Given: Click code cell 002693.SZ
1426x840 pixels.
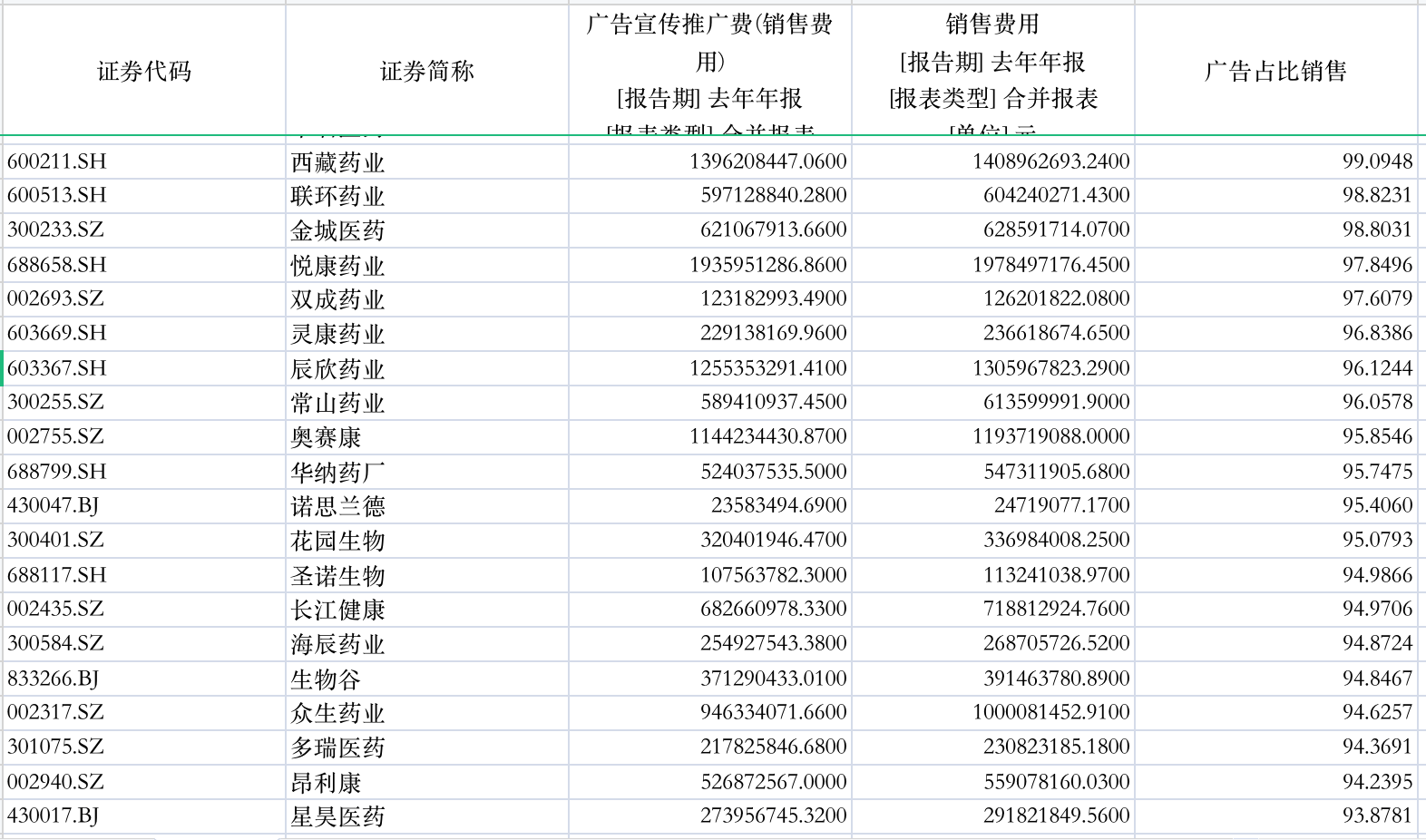Looking at the screenshot, I should click(144, 298).
